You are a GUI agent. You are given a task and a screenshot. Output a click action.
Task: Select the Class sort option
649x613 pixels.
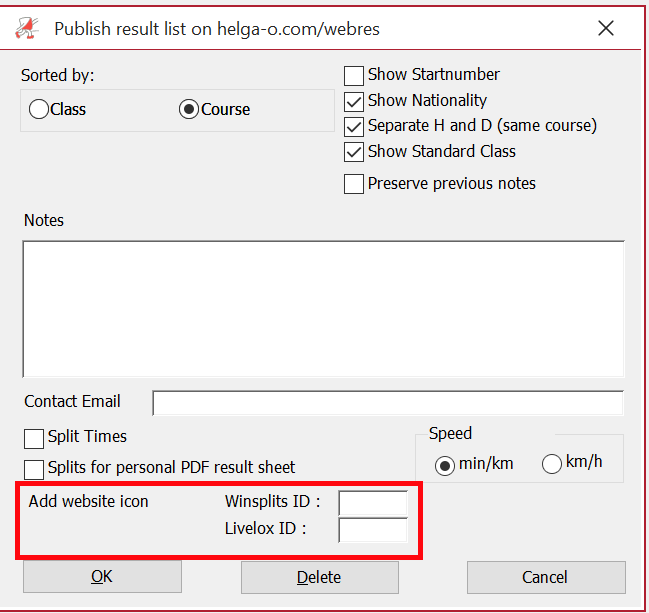tap(39, 109)
